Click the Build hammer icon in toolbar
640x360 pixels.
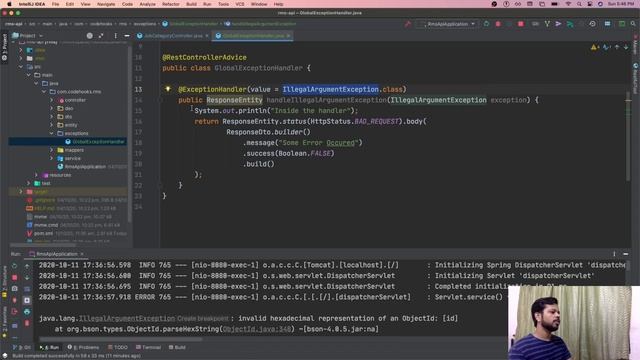[x=407, y=24]
